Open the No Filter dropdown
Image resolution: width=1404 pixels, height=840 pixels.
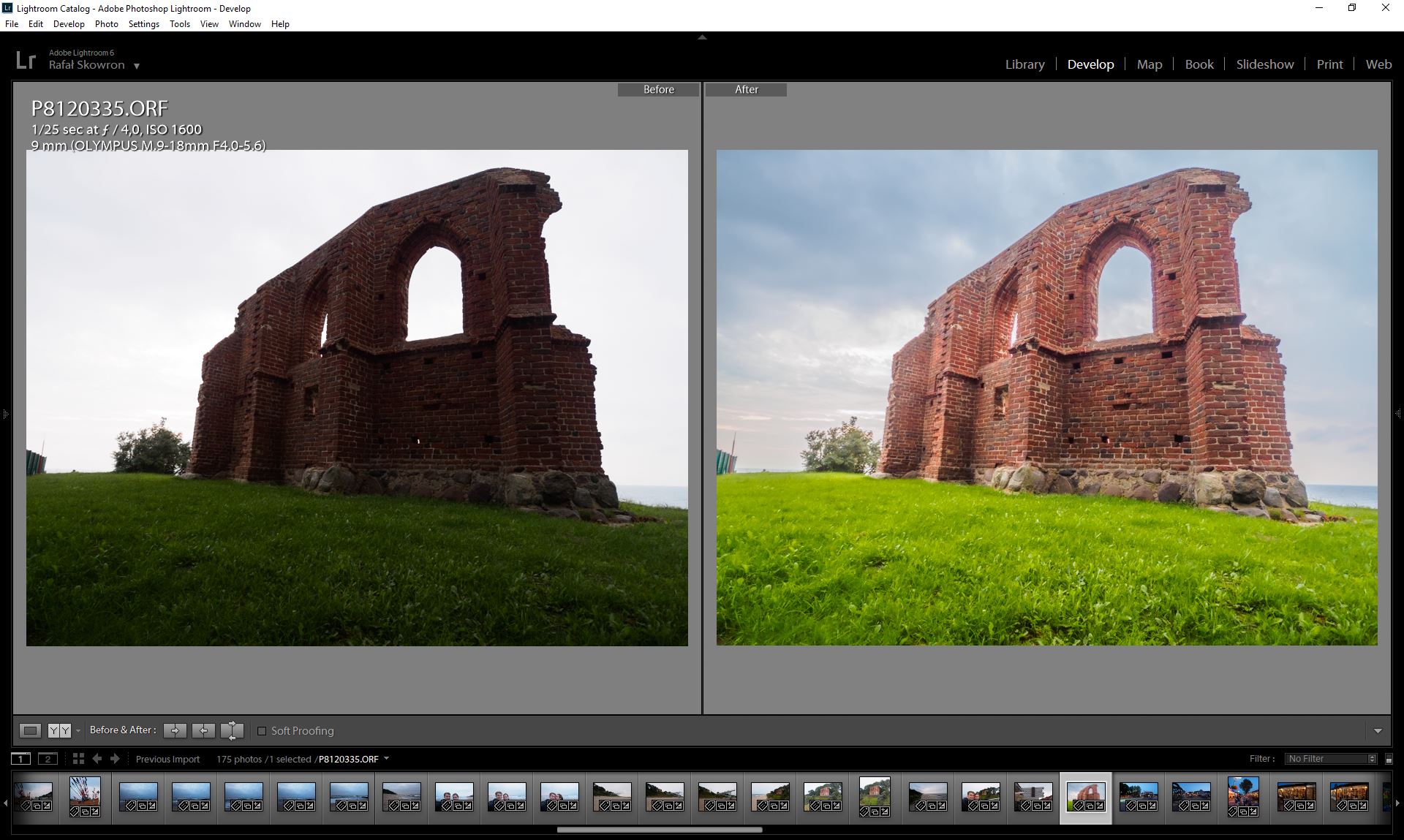tap(1331, 759)
